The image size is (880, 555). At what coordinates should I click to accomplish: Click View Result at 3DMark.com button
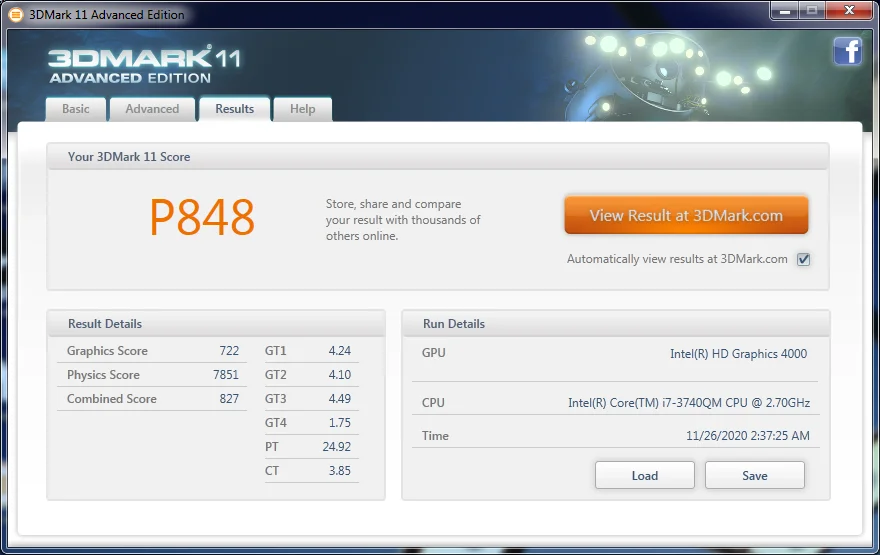coord(686,215)
